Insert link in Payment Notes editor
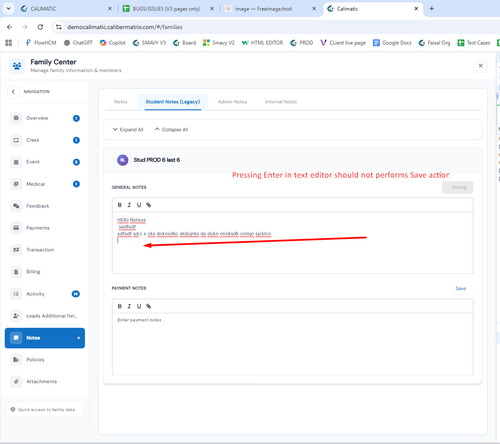This screenshot has height=444, width=500. coord(149,306)
